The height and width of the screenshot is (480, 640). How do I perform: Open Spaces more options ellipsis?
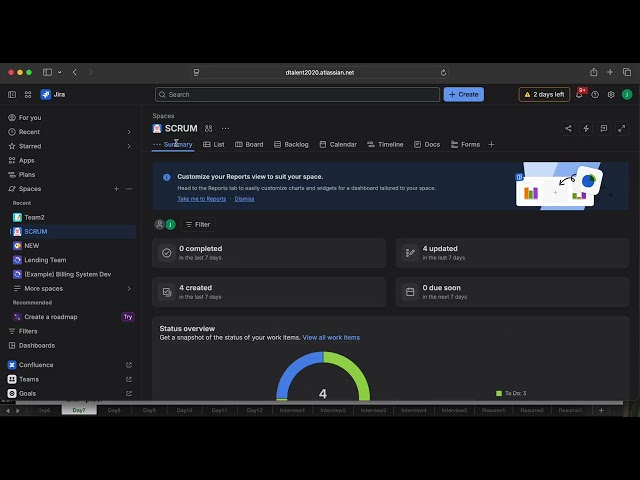tap(129, 189)
